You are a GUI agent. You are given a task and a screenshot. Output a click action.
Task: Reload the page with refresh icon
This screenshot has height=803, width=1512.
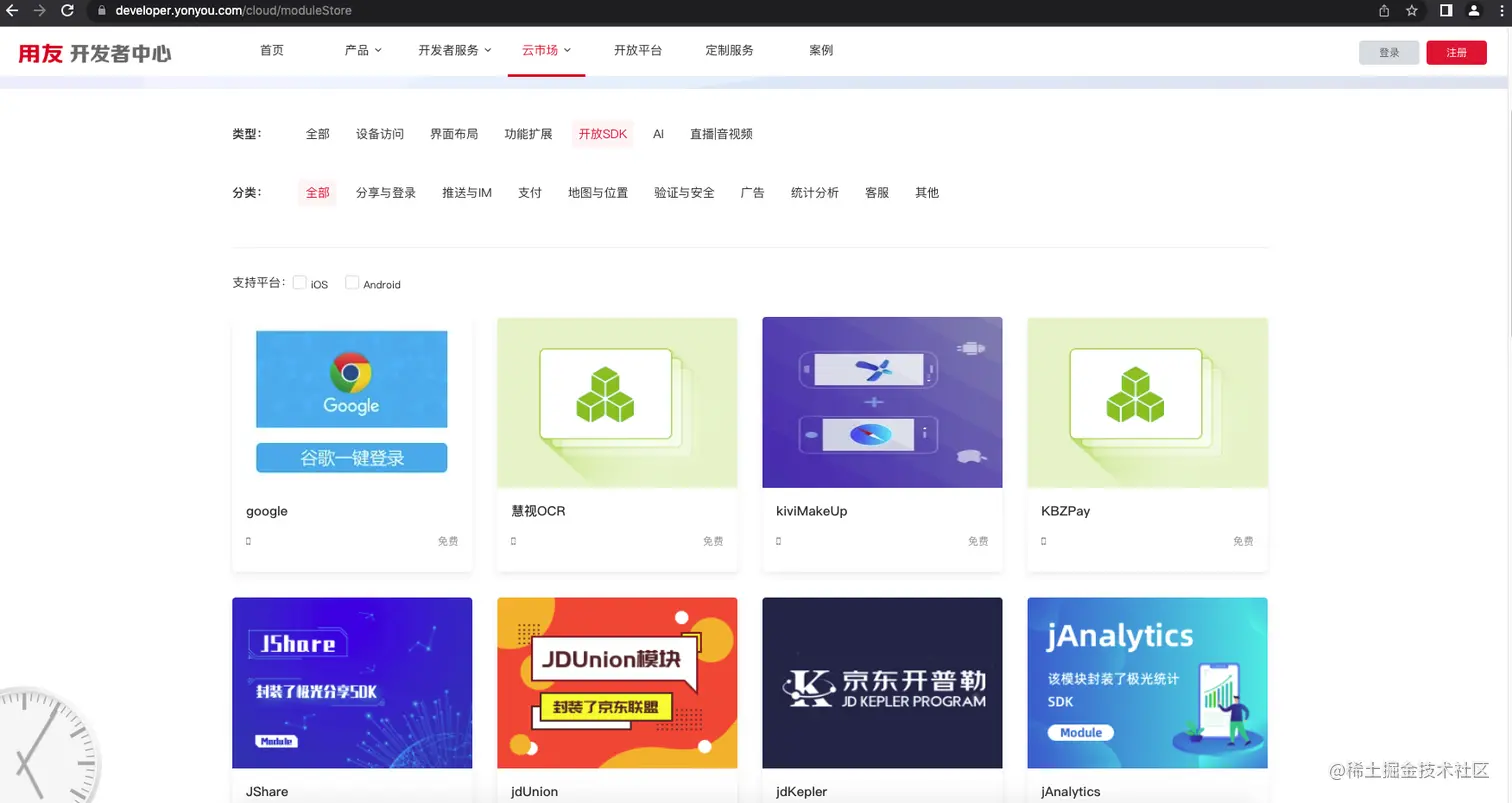[67, 10]
